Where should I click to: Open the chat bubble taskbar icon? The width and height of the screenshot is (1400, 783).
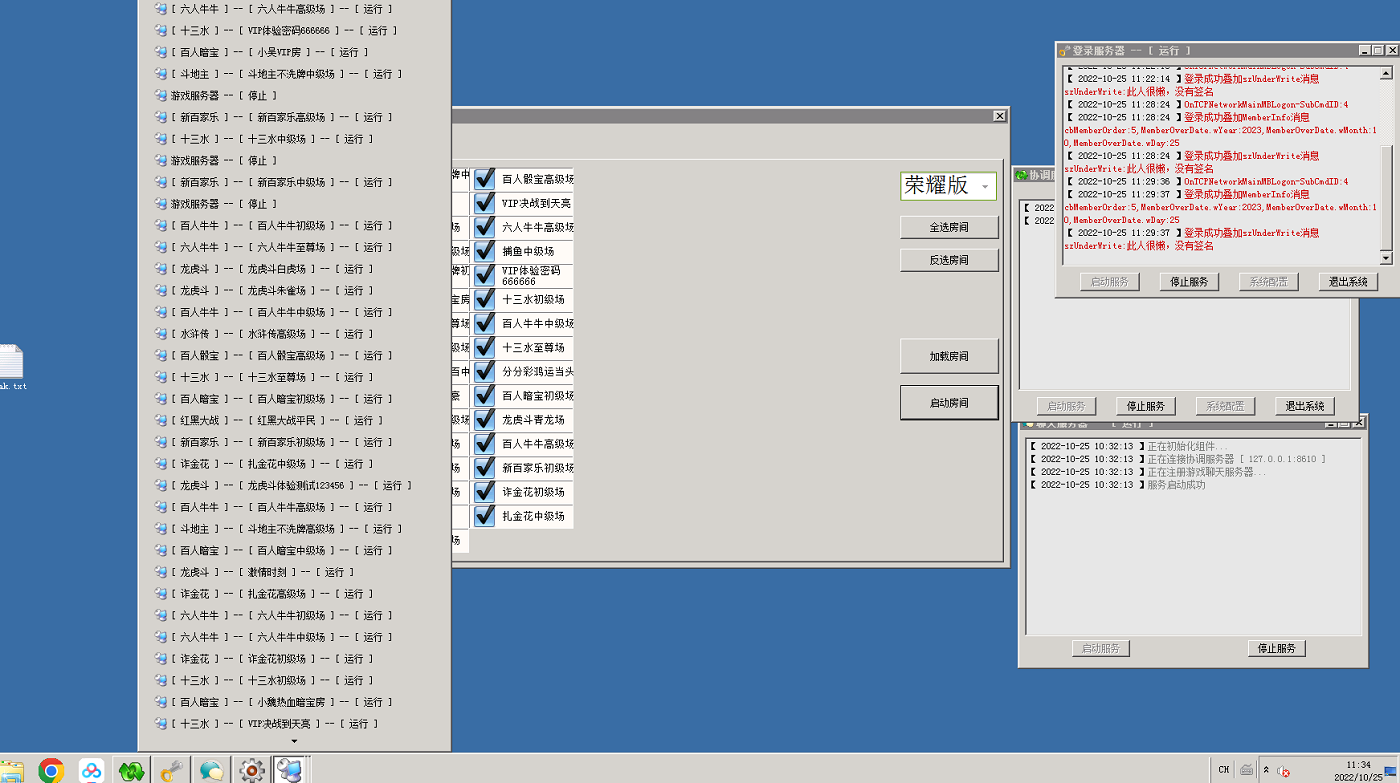(211, 770)
